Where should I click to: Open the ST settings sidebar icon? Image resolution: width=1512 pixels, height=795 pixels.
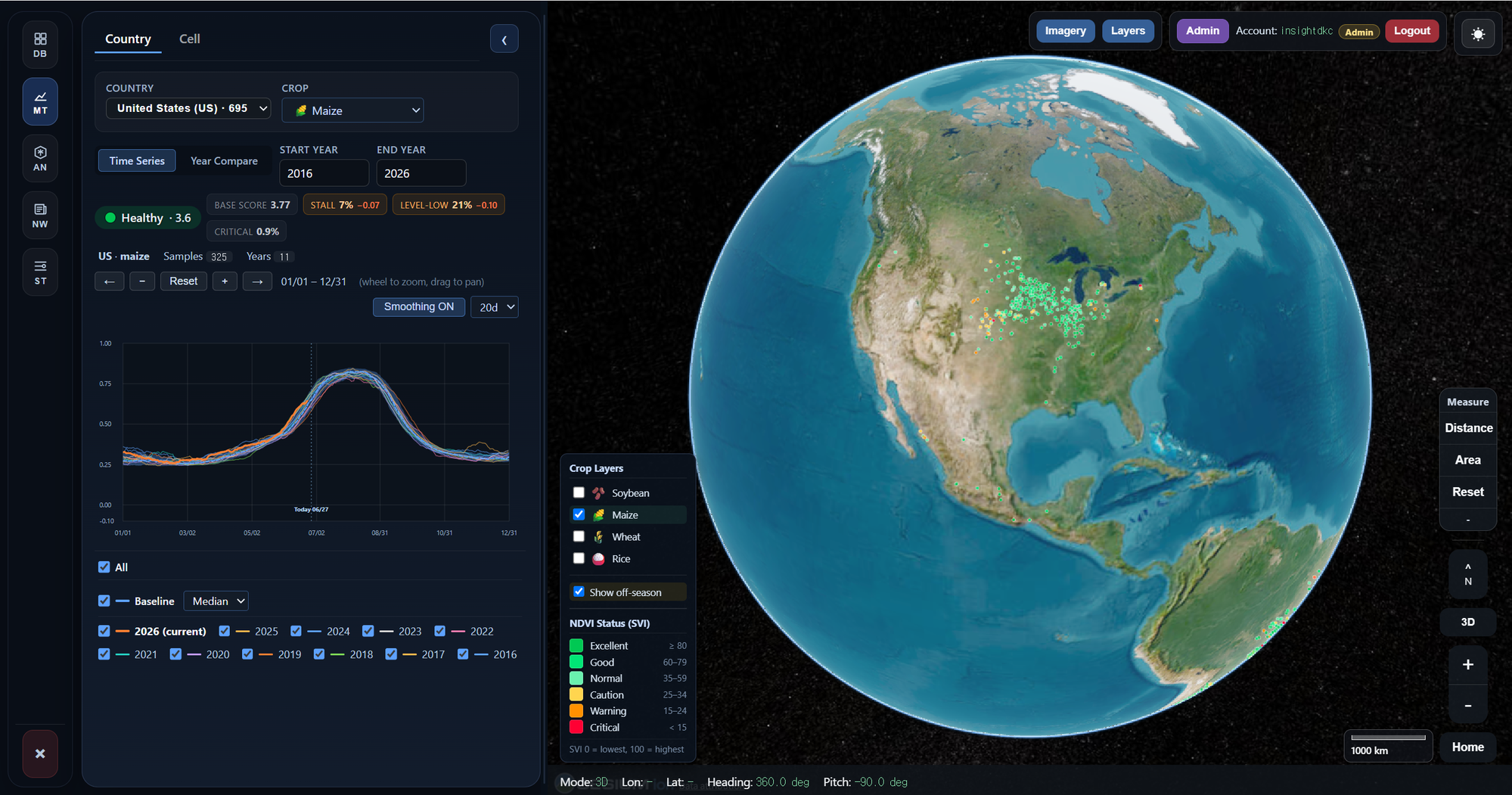40,272
